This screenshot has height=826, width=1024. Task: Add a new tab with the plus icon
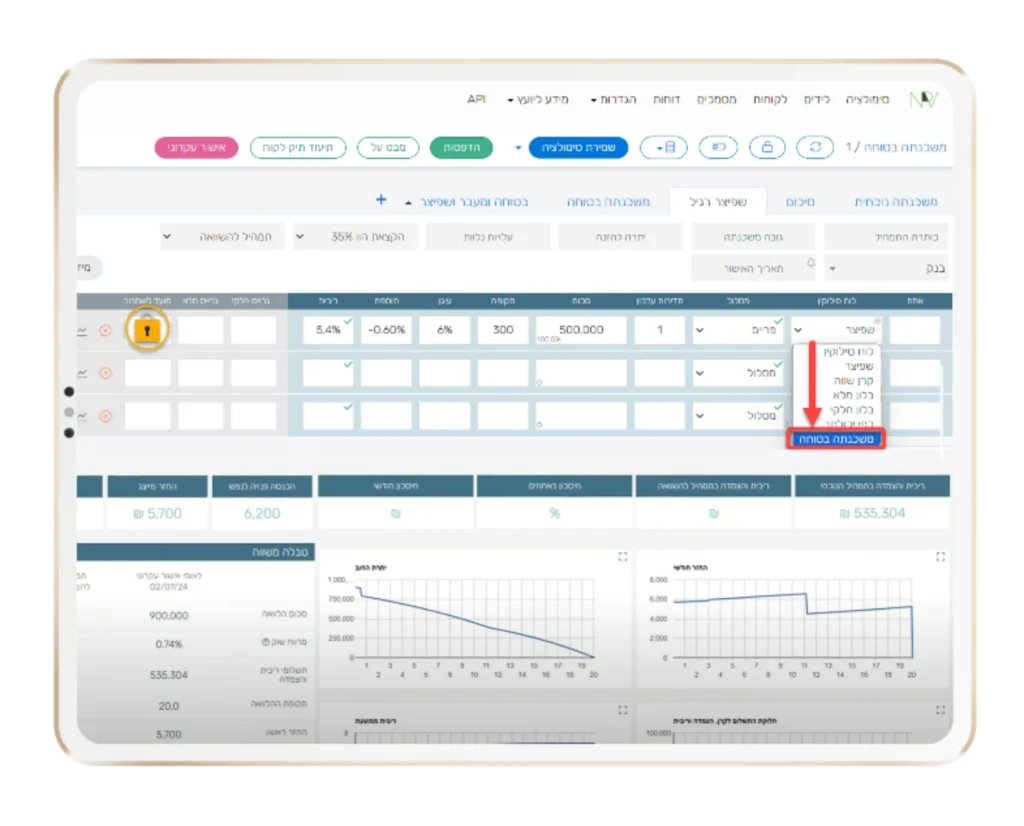pyautogui.click(x=381, y=200)
